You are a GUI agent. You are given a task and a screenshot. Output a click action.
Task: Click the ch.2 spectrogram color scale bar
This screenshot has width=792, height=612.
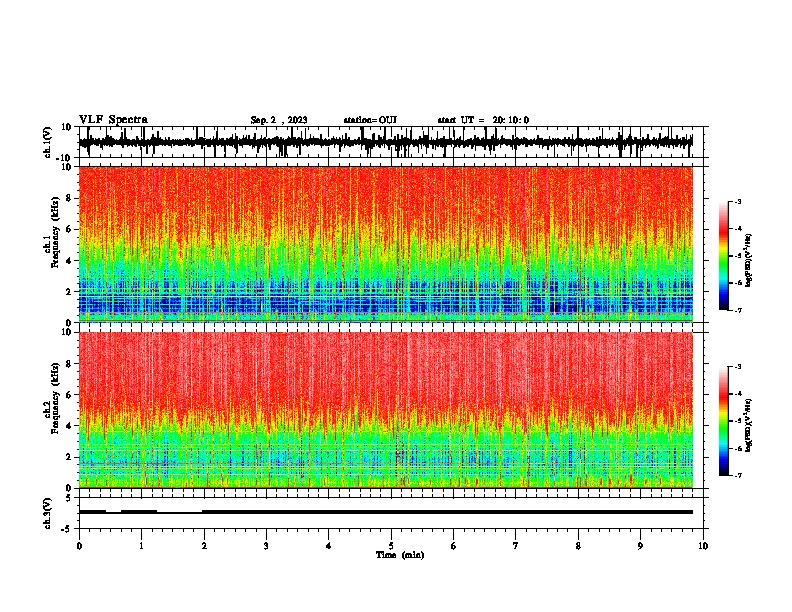coord(723,421)
